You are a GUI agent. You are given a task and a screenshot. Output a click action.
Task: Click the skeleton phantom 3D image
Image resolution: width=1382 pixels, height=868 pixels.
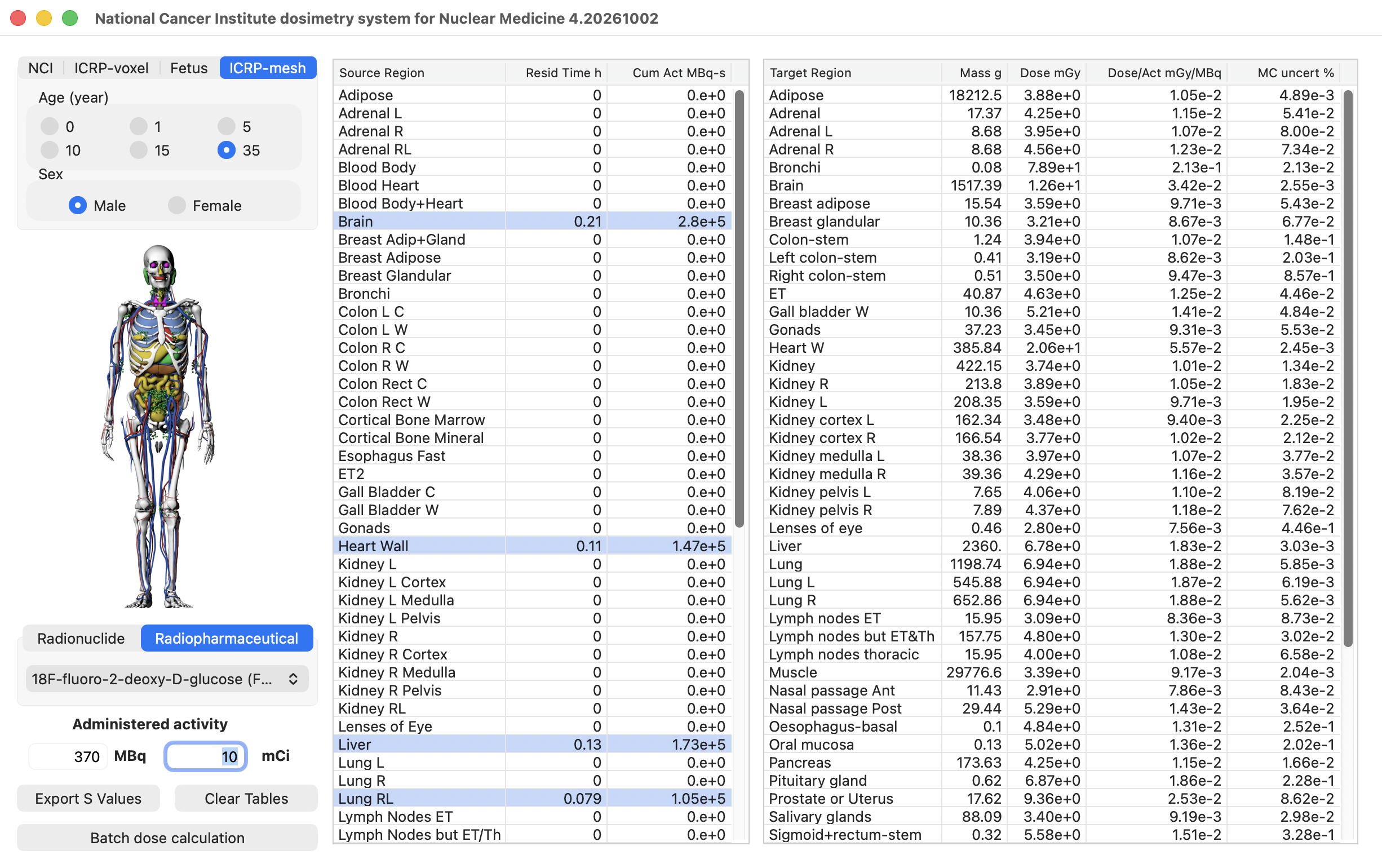(x=159, y=426)
